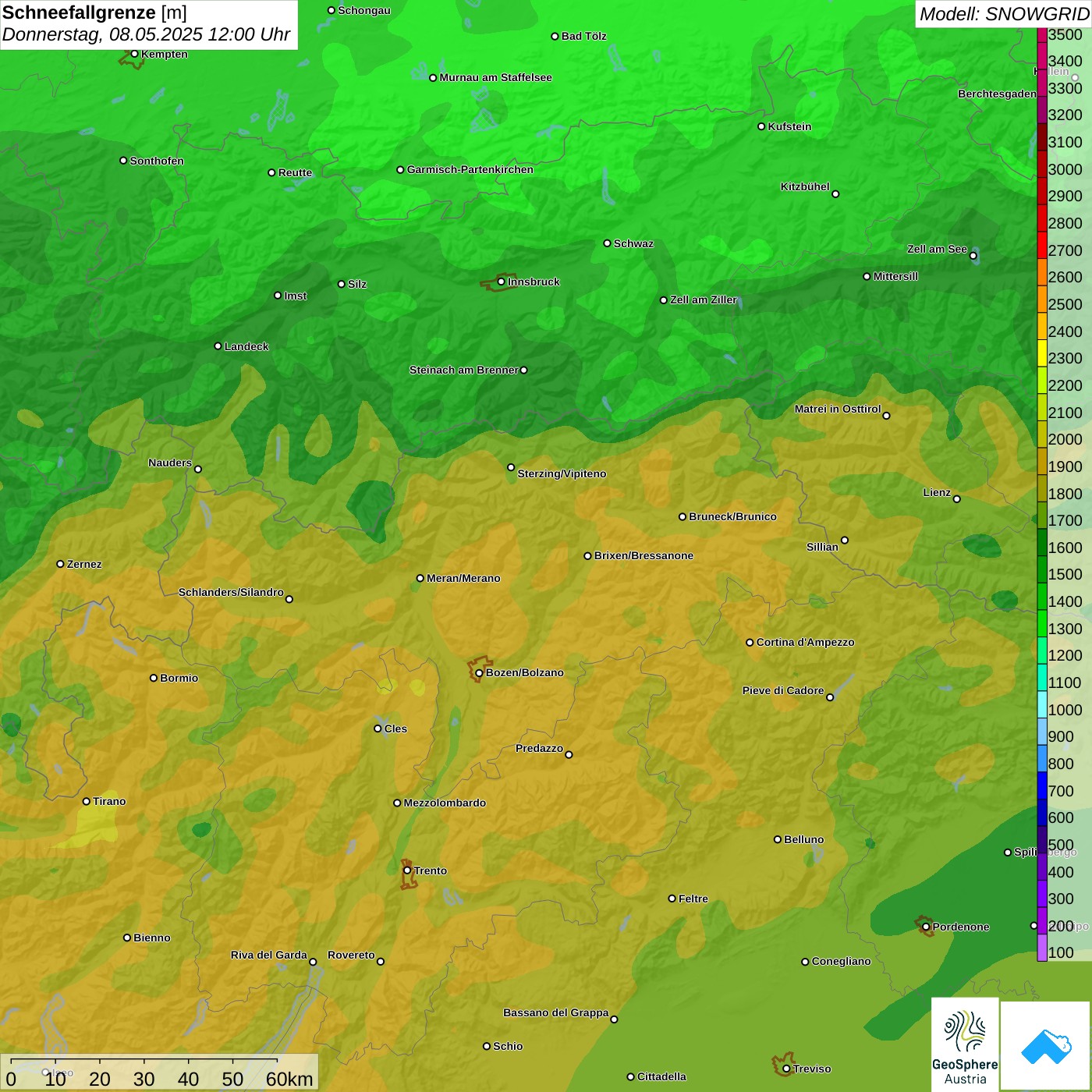Click the violet 100 legend color swatch
Screen dimensions: 1092x1092
click(1042, 948)
